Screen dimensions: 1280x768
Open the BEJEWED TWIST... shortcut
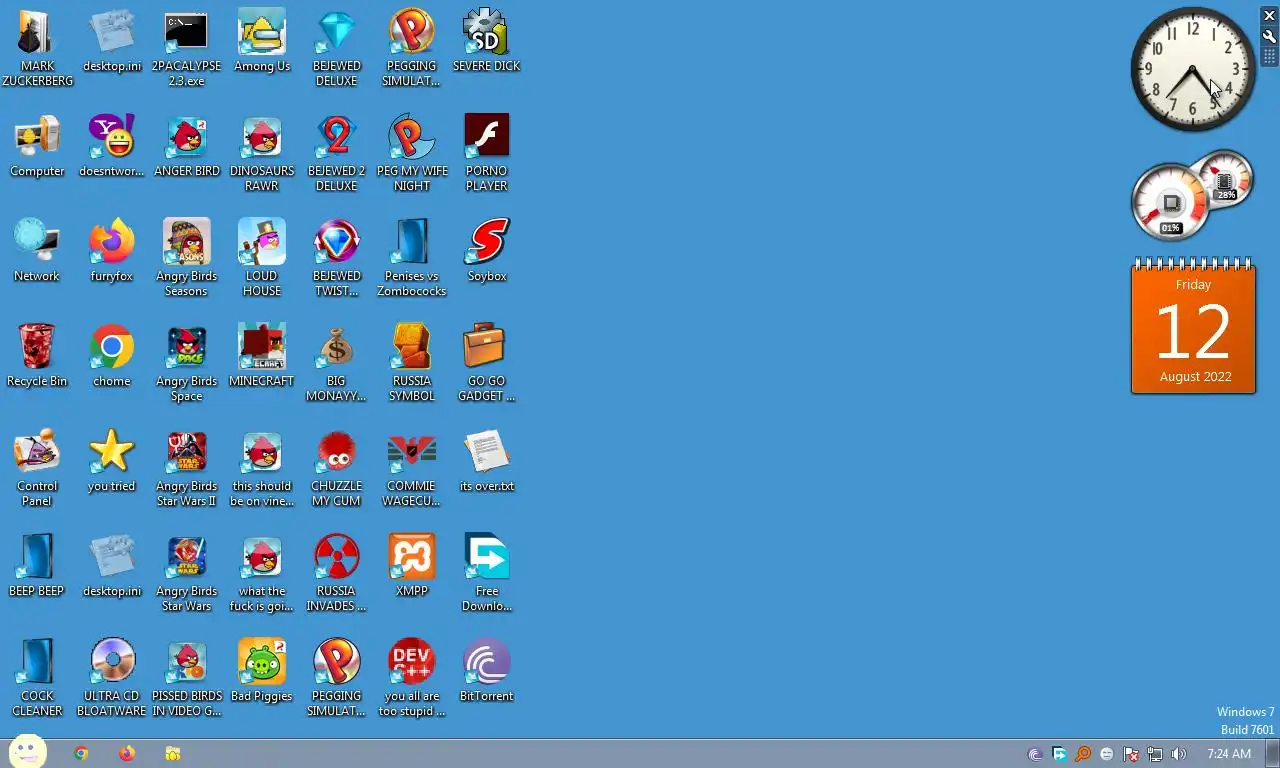337,257
